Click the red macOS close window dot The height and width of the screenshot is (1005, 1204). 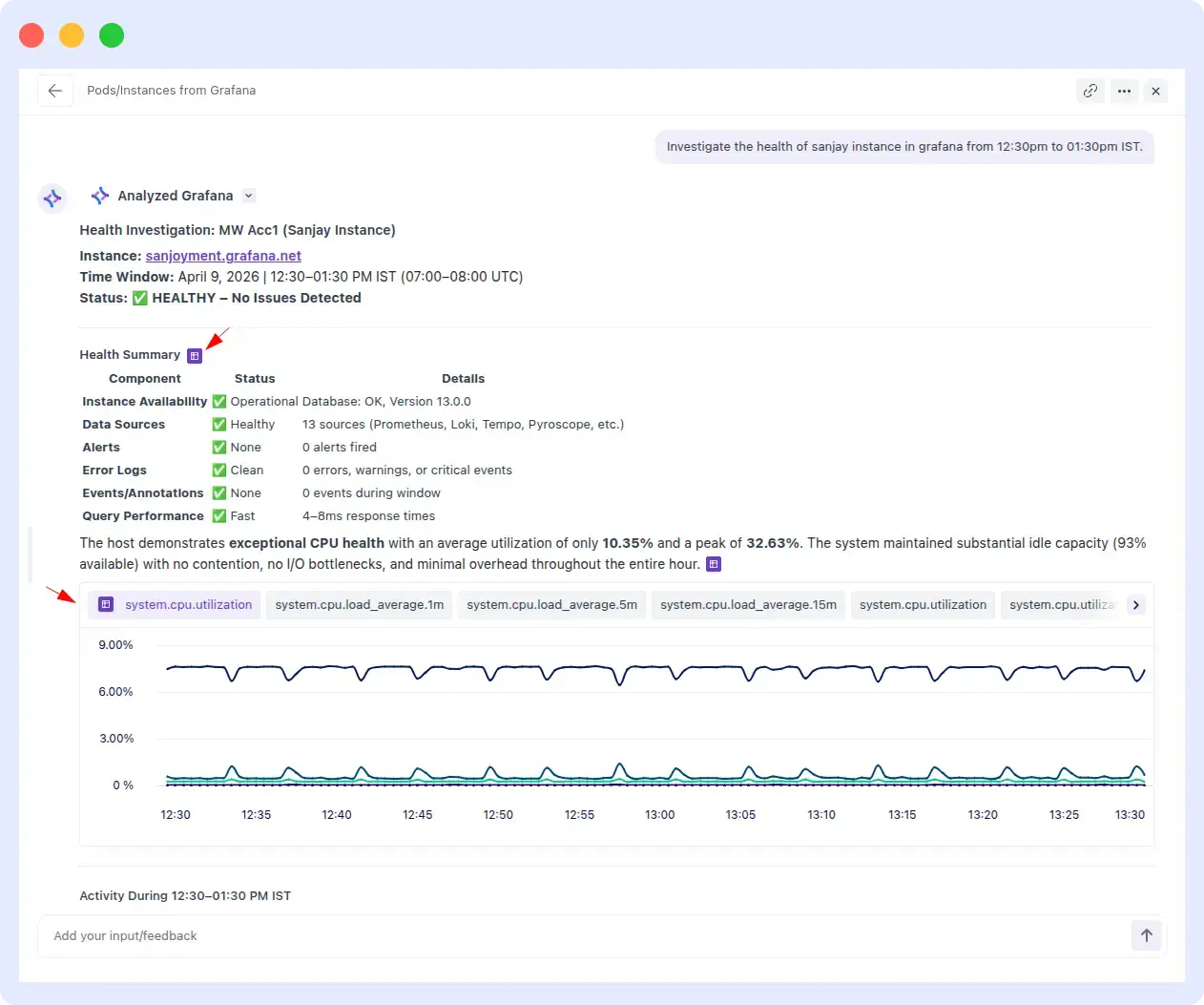tap(31, 35)
